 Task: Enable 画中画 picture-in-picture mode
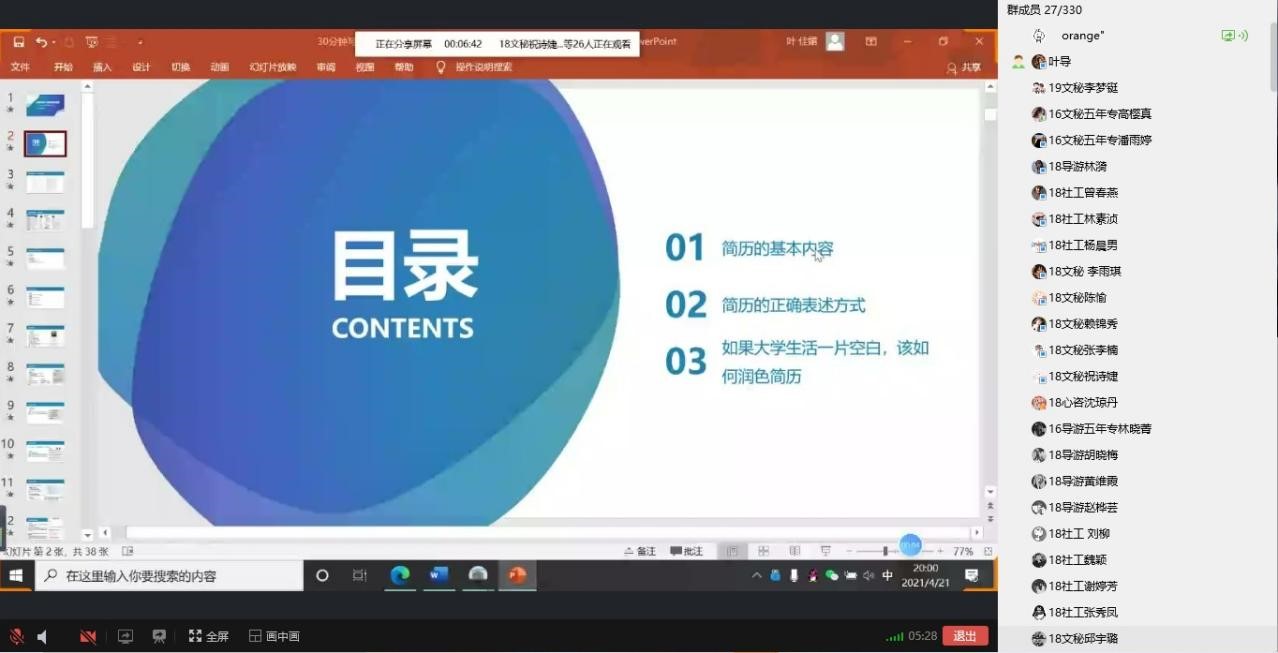pos(274,636)
